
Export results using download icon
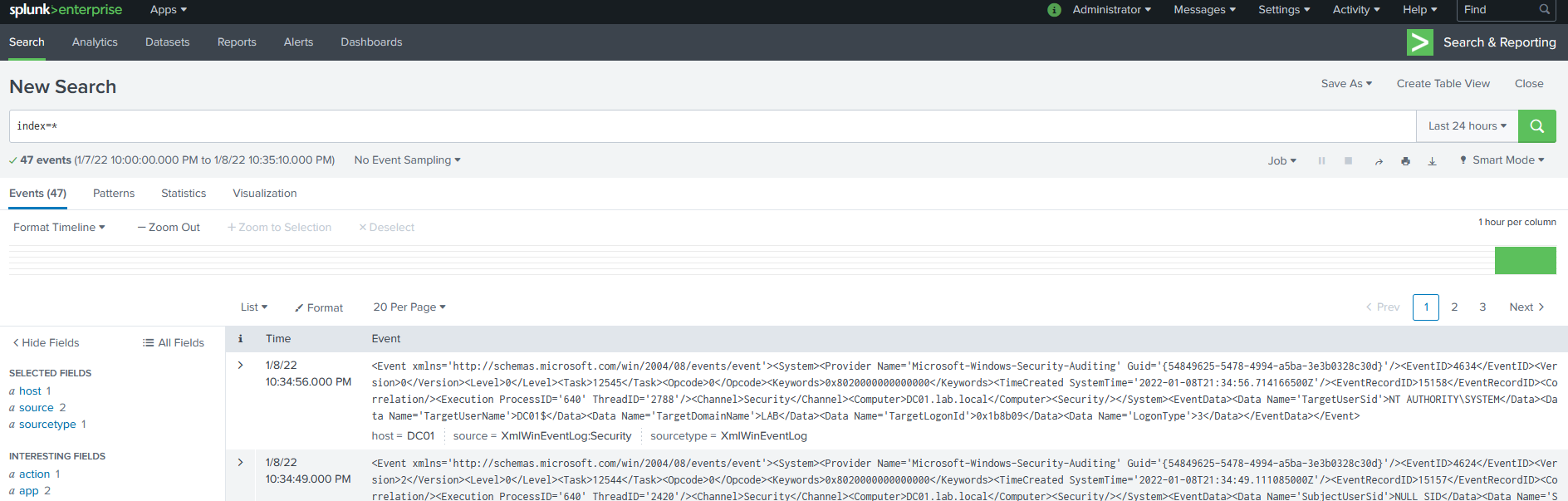1432,161
